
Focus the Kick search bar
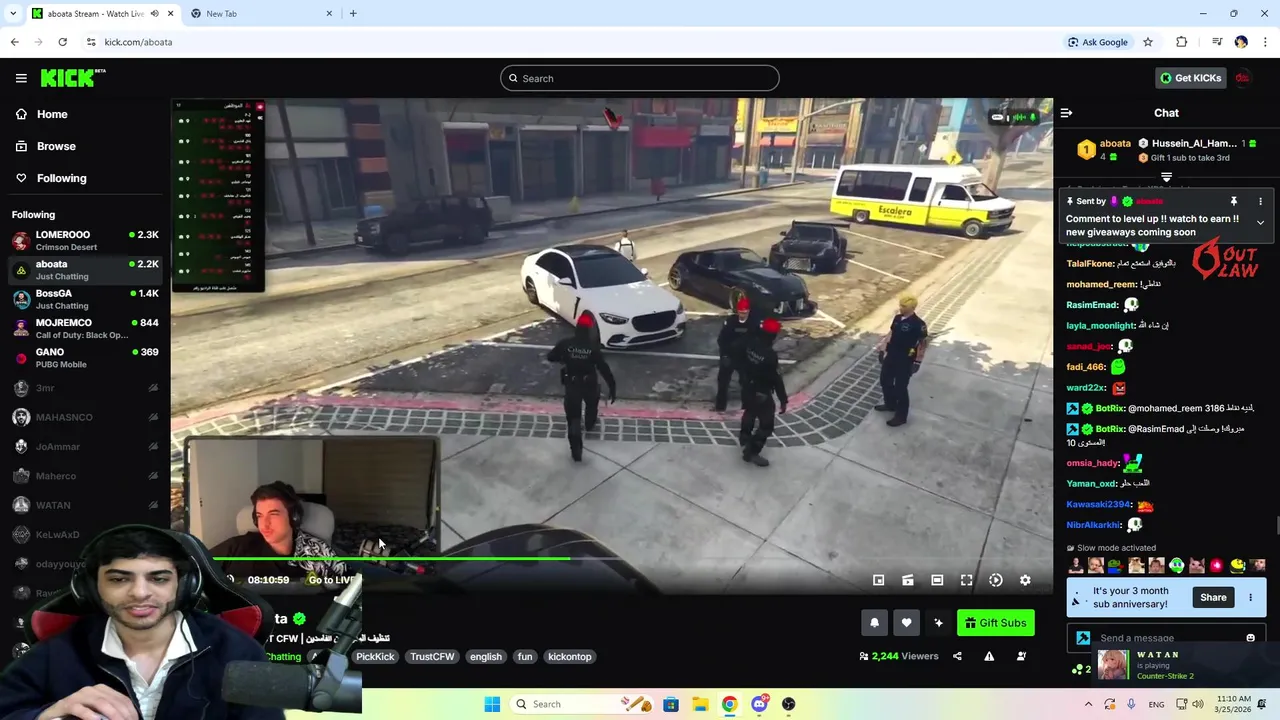coord(640,78)
